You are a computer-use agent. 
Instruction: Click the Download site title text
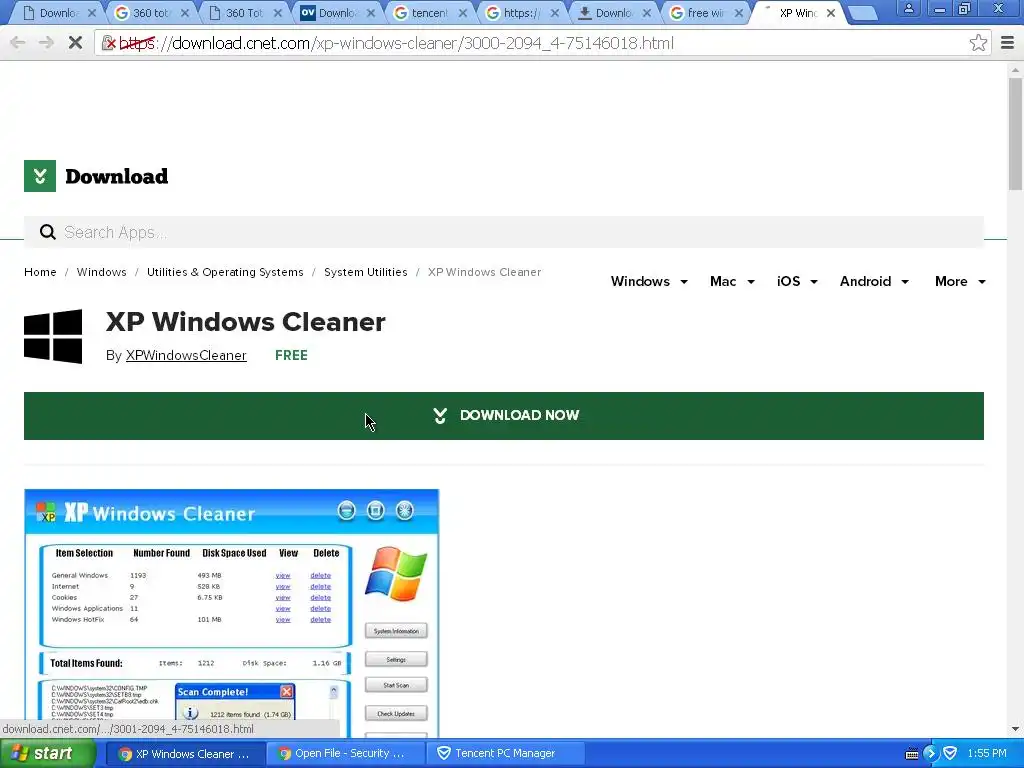coord(117,176)
